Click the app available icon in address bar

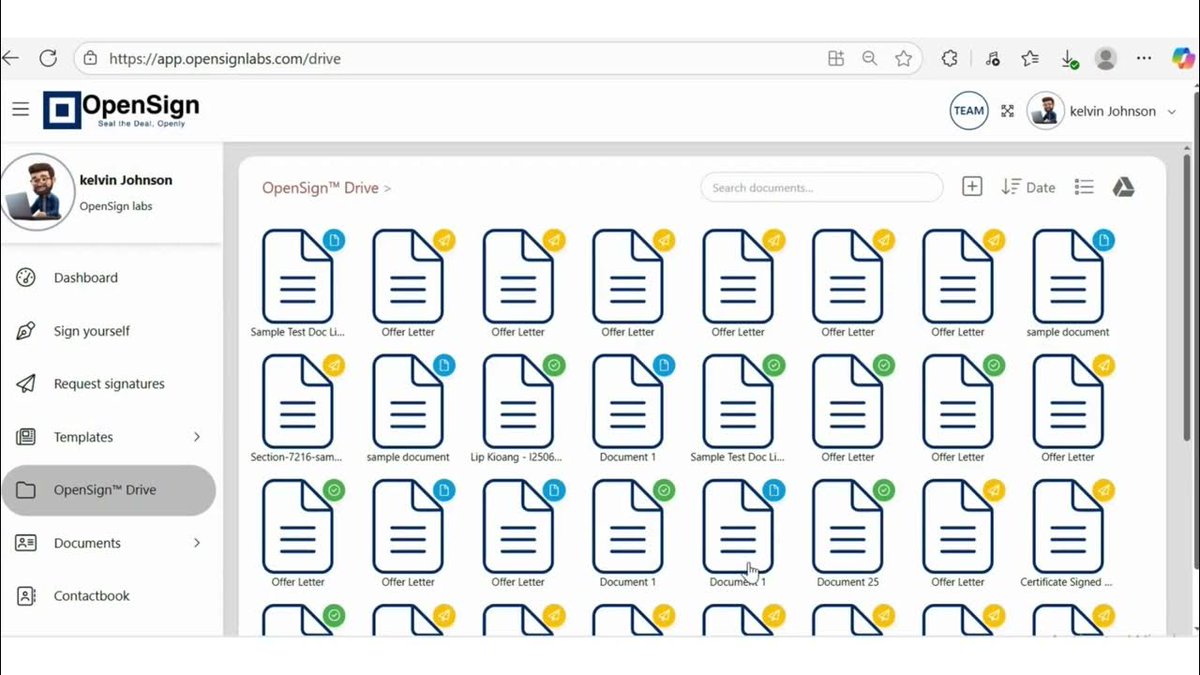(836, 59)
